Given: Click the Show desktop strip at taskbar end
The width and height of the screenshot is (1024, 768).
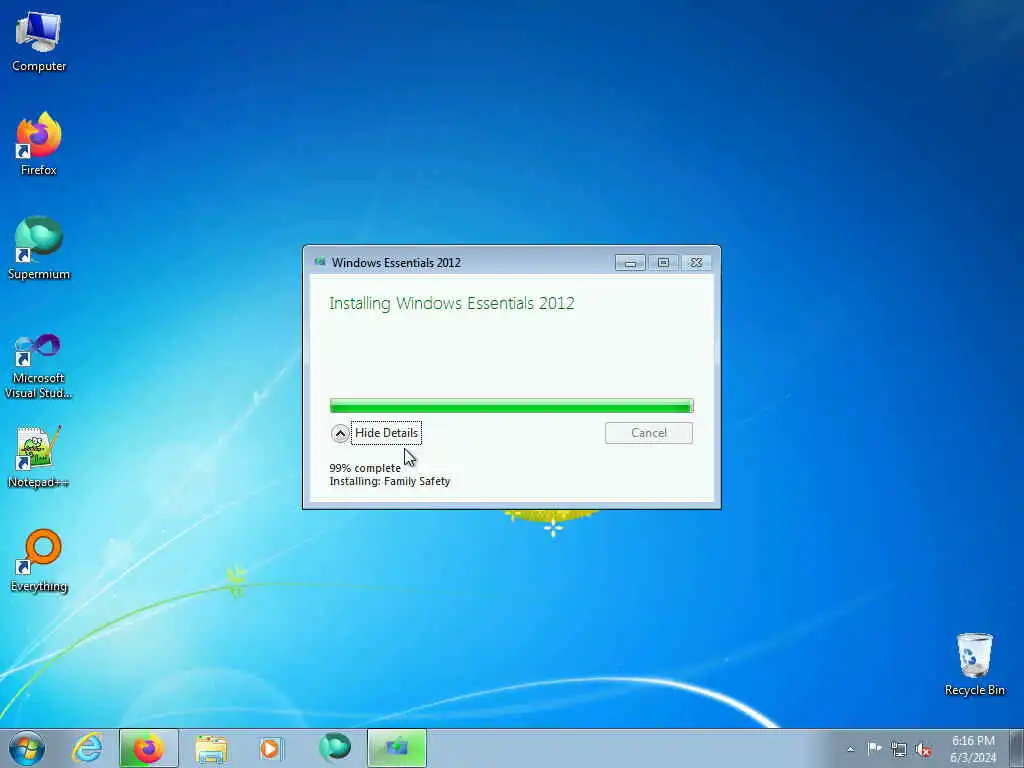Looking at the screenshot, I should 1017,748.
